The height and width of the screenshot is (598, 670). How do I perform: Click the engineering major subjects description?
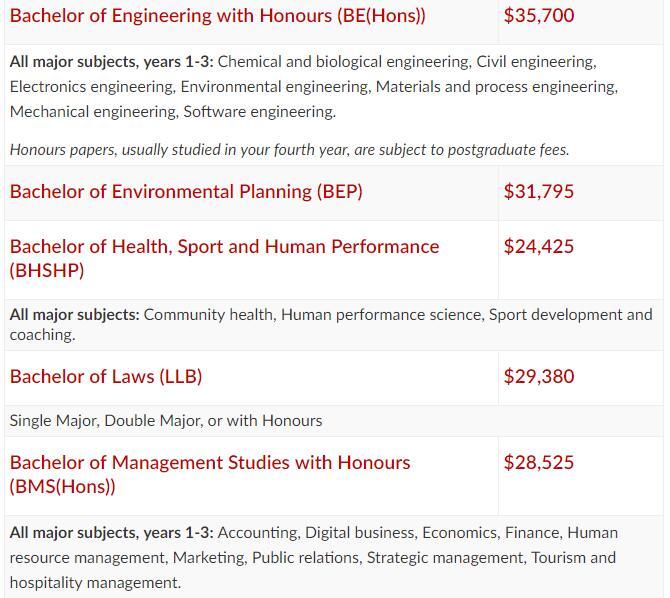(x=314, y=87)
